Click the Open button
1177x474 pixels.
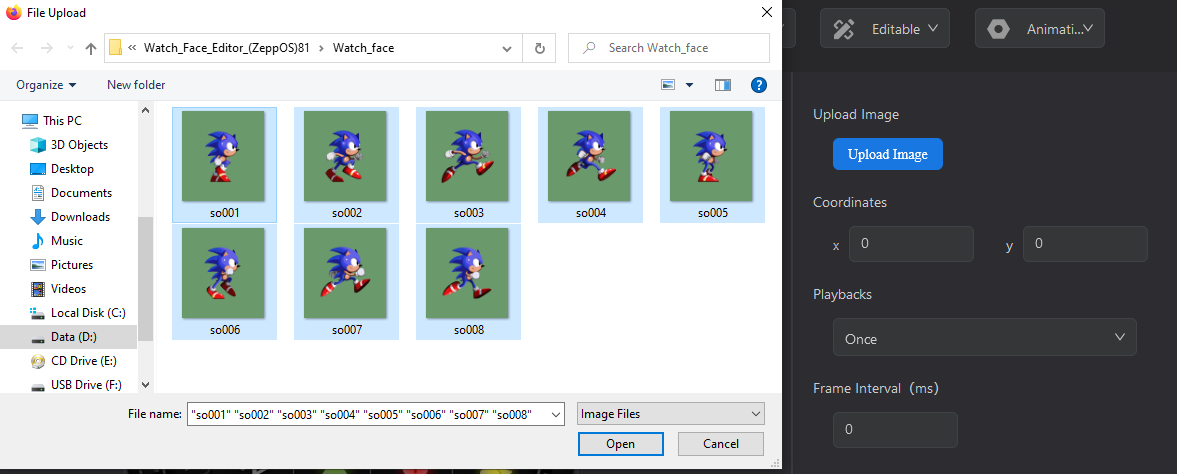[621, 444]
